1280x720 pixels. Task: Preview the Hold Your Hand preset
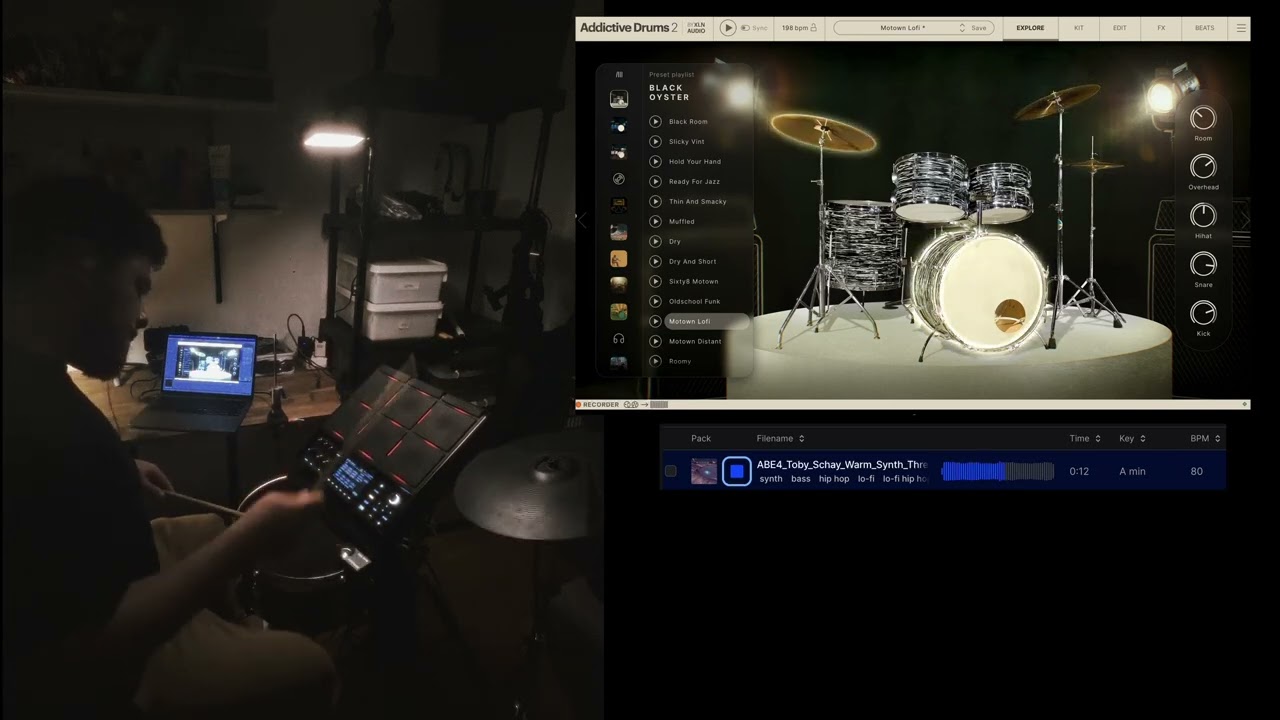coord(655,161)
